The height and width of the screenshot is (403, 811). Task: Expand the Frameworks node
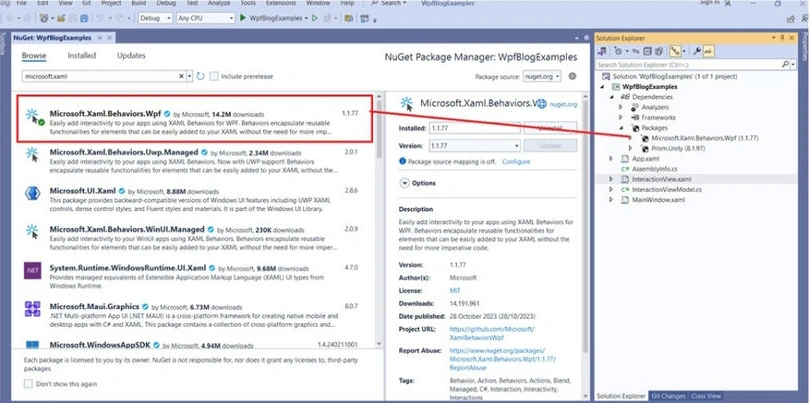coord(621,117)
